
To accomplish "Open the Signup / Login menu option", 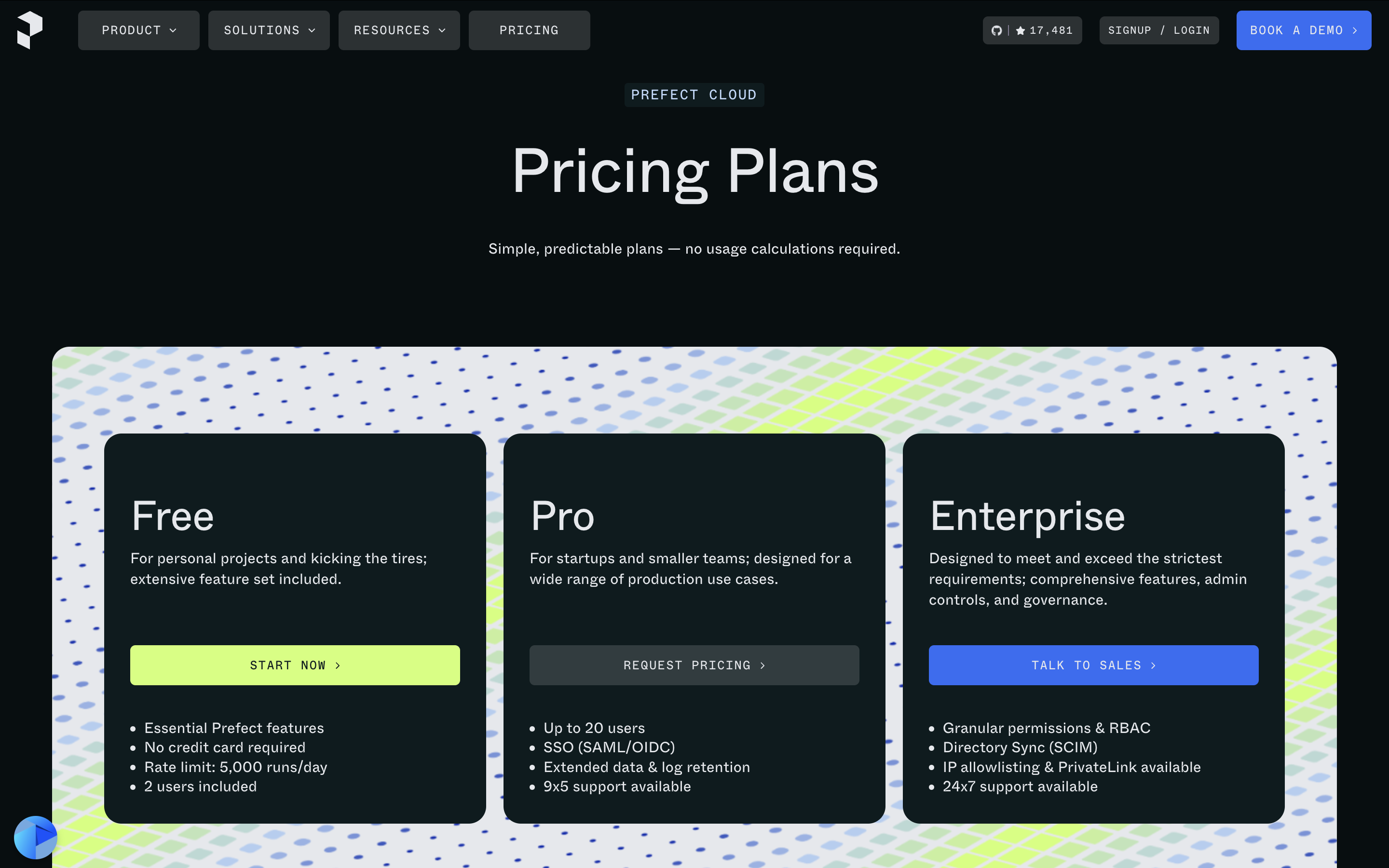I will coord(1159,30).
